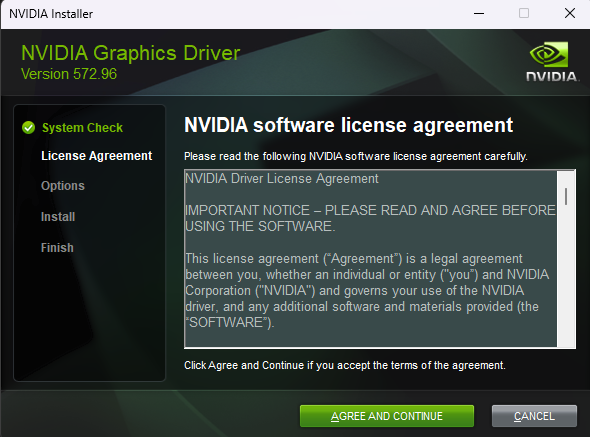Close the NVIDIA Installer window
The image size is (590, 437).
pos(570,14)
